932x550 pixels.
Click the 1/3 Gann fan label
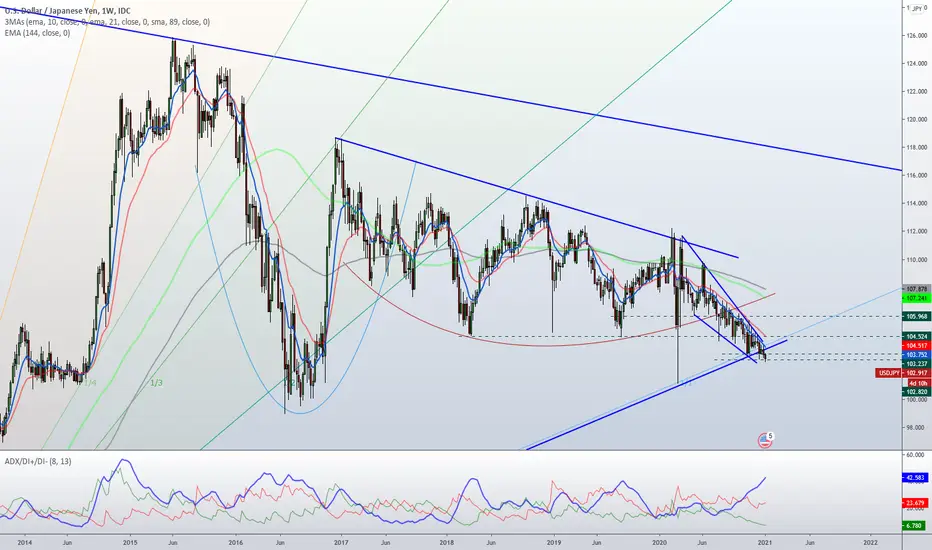pos(156,383)
